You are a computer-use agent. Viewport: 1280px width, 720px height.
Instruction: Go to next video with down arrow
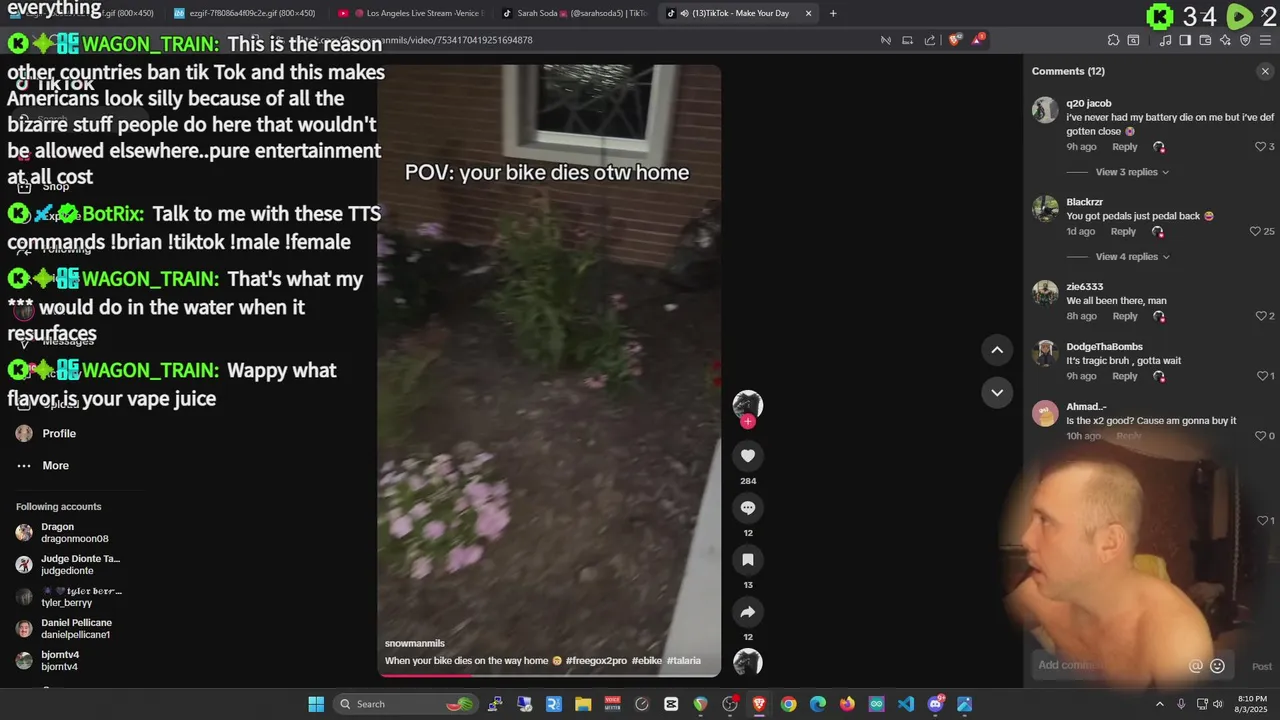tap(997, 392)
